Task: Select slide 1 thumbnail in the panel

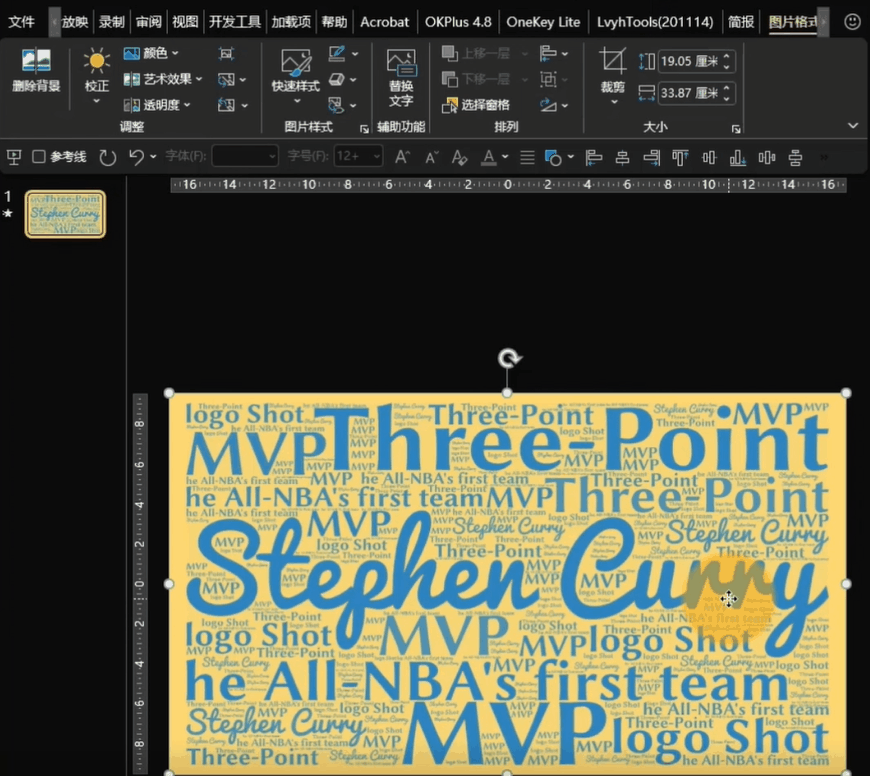Action: point(65,214)
